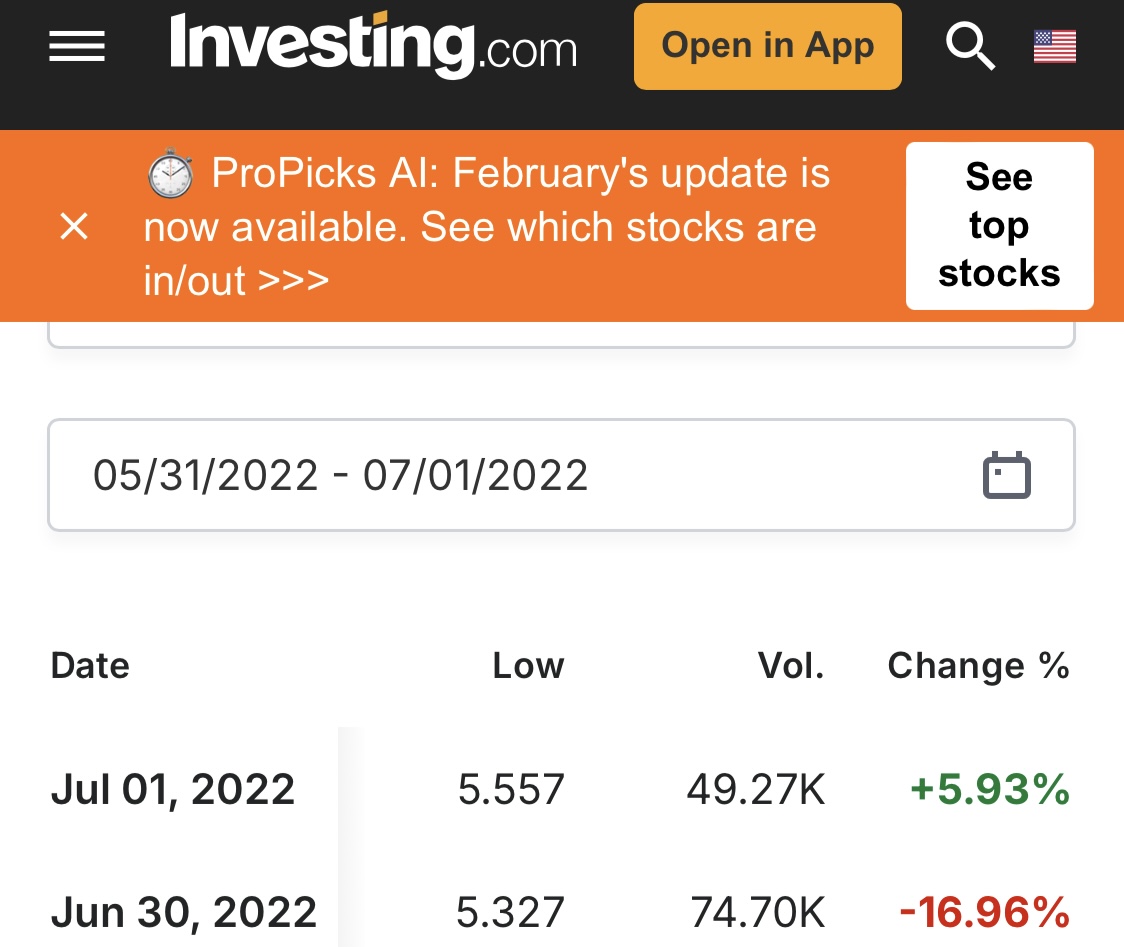Screen dimensions: 1124x947
Task: Click the +5.93% change value
Action: click(x=989, y=791)
